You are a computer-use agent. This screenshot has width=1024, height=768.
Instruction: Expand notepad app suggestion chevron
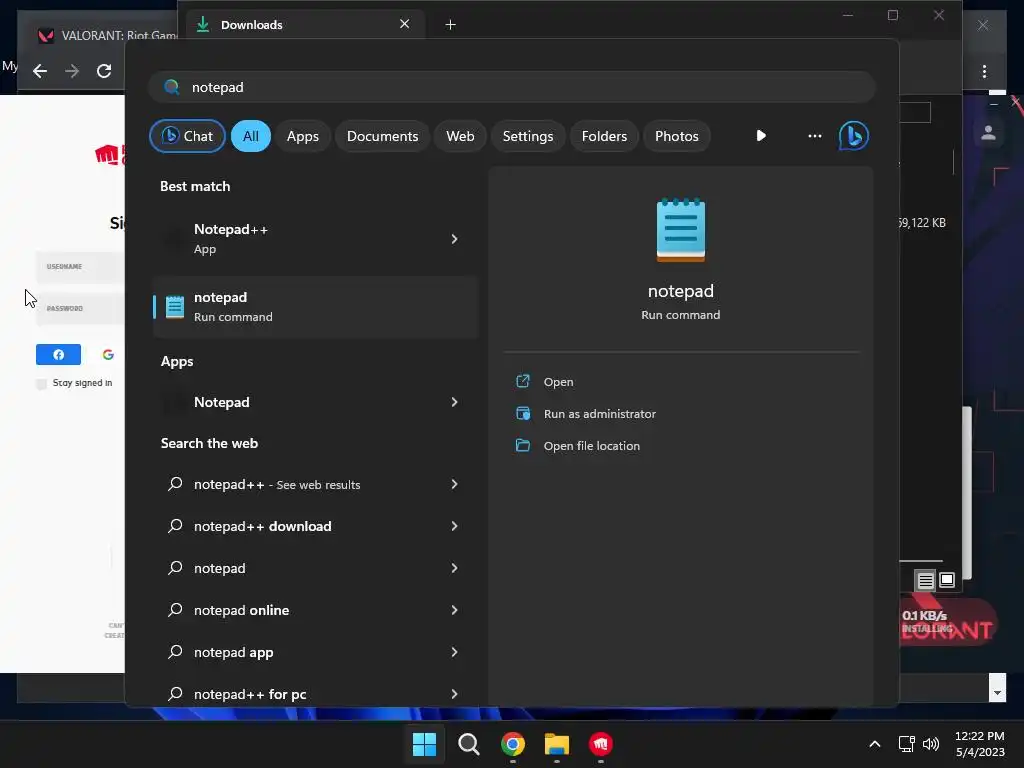tap(455, 652)
